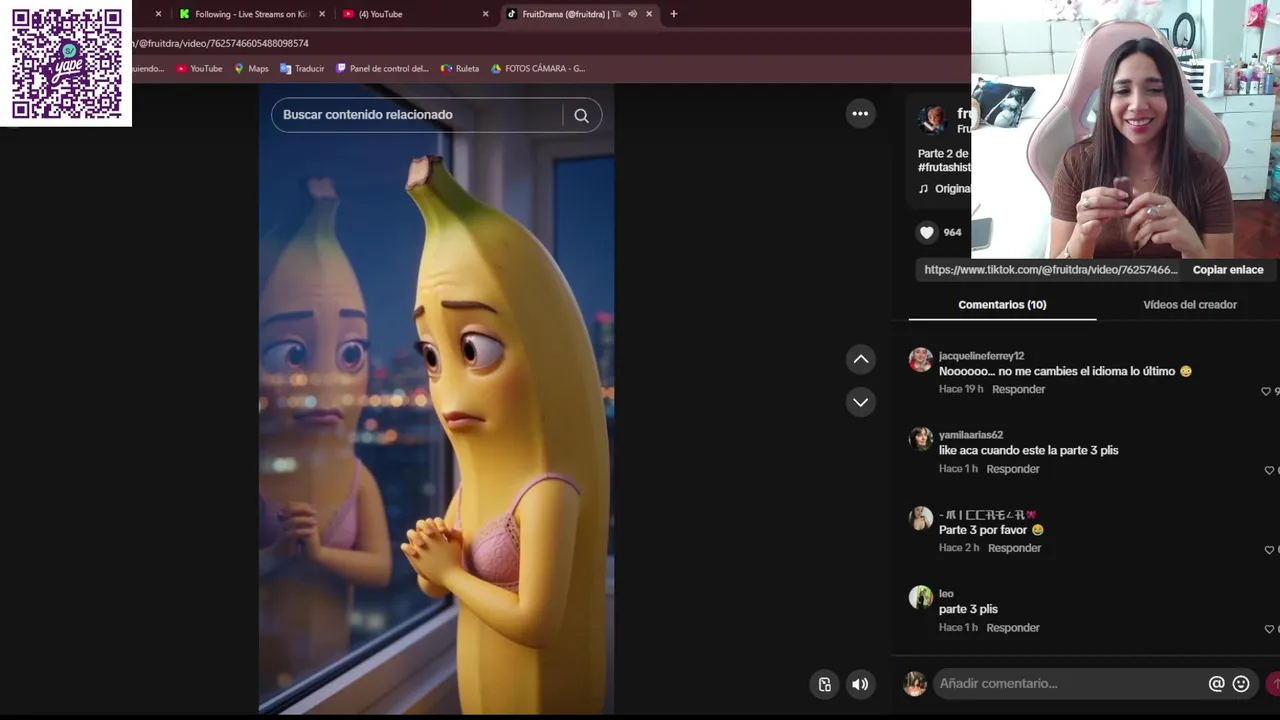The image size is (1280, 720).
Task: Insert a mention with the @ icon
Action: (x=1217, y=684)
